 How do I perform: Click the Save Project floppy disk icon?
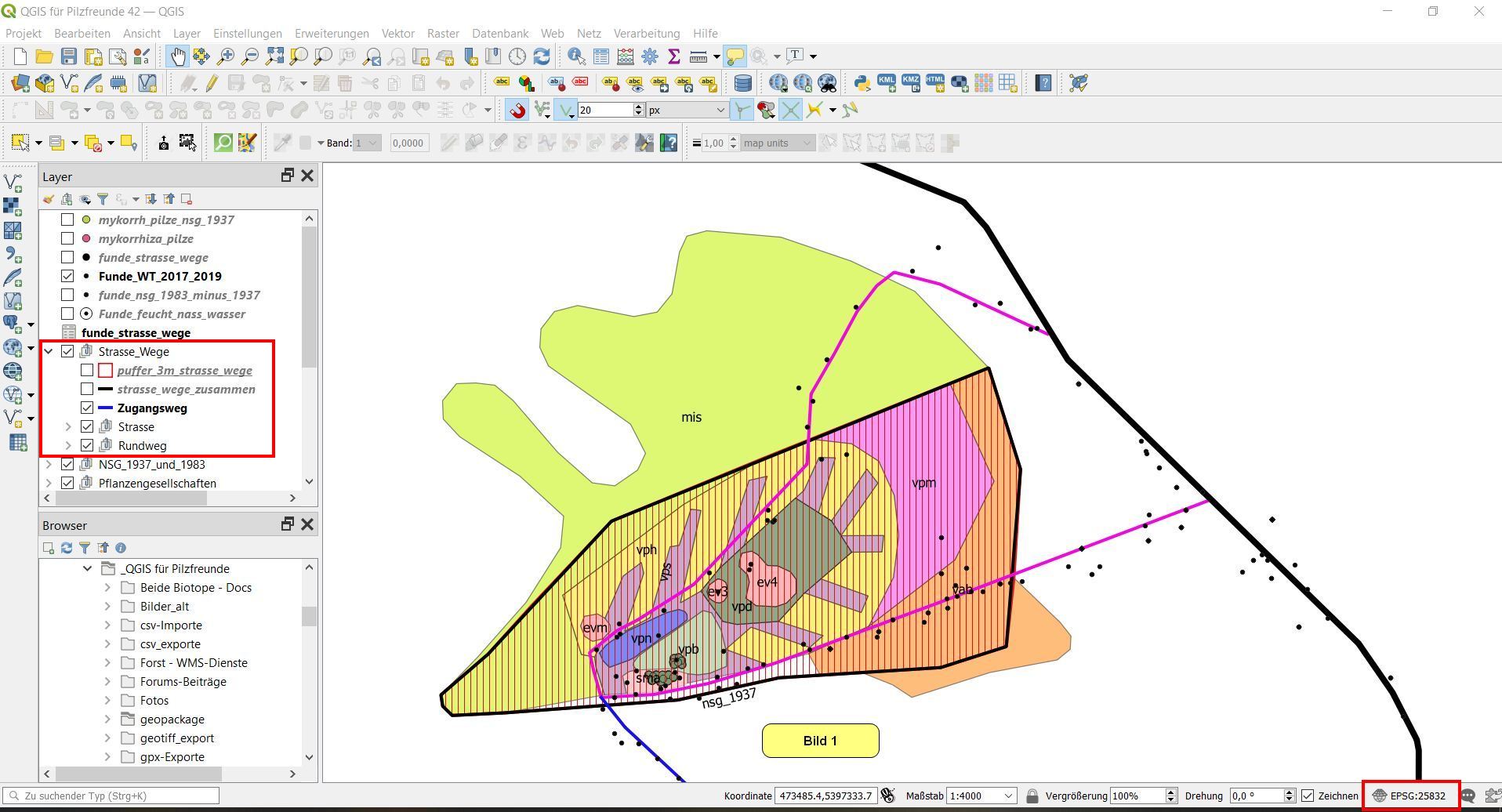pos(69,56)
